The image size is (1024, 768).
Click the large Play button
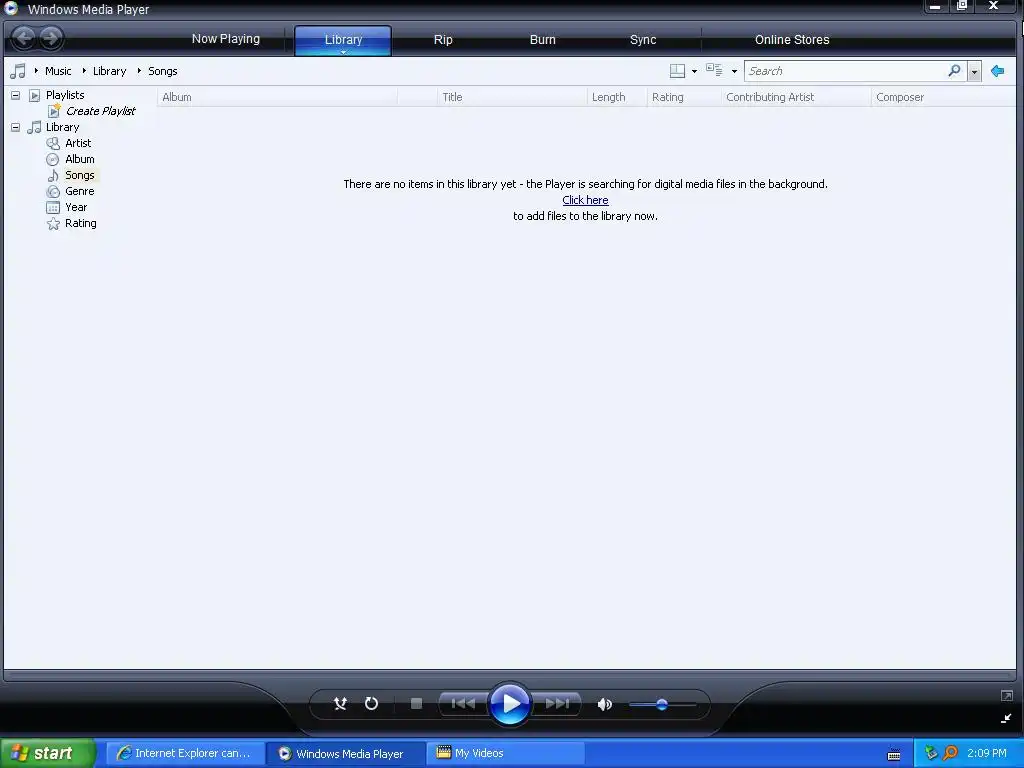(510, 703)
